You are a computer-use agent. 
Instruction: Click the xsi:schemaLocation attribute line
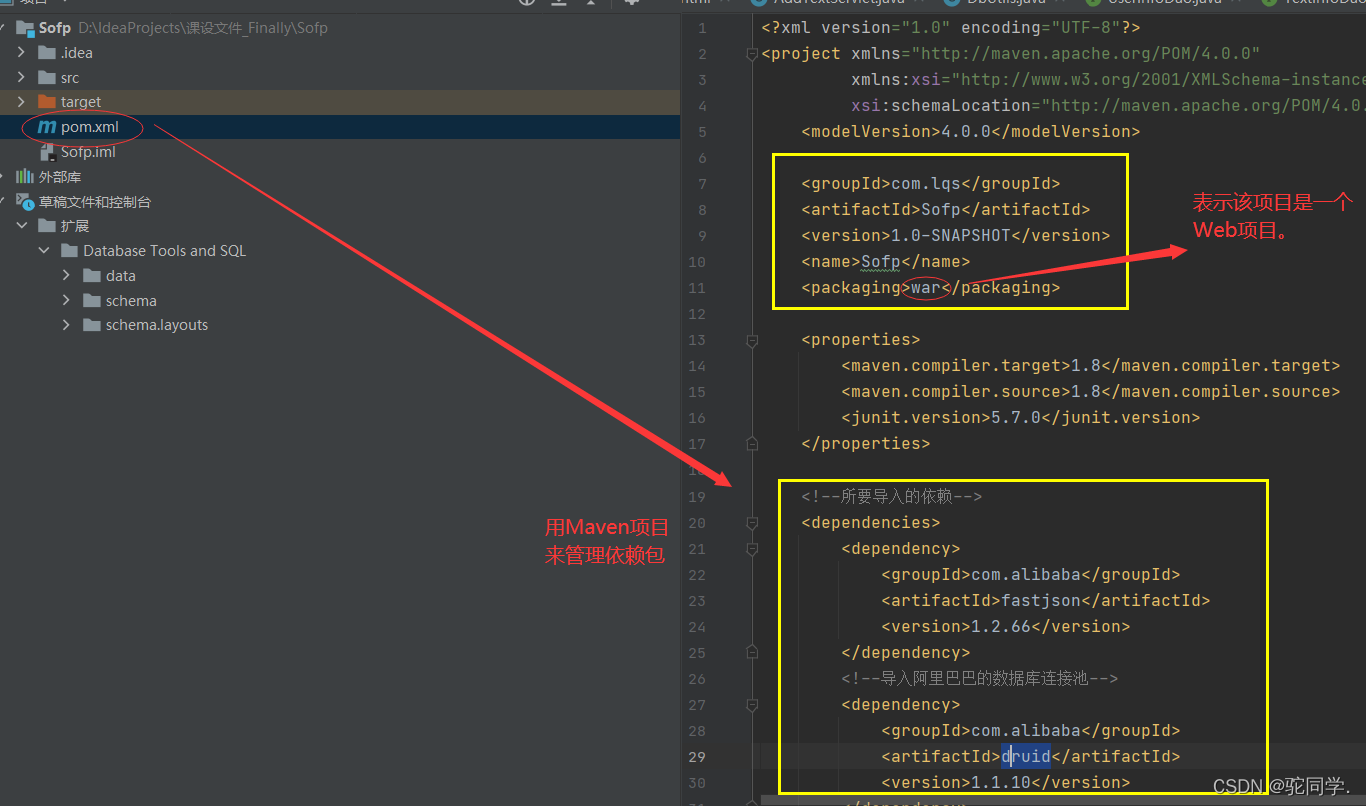[1108, 105]
